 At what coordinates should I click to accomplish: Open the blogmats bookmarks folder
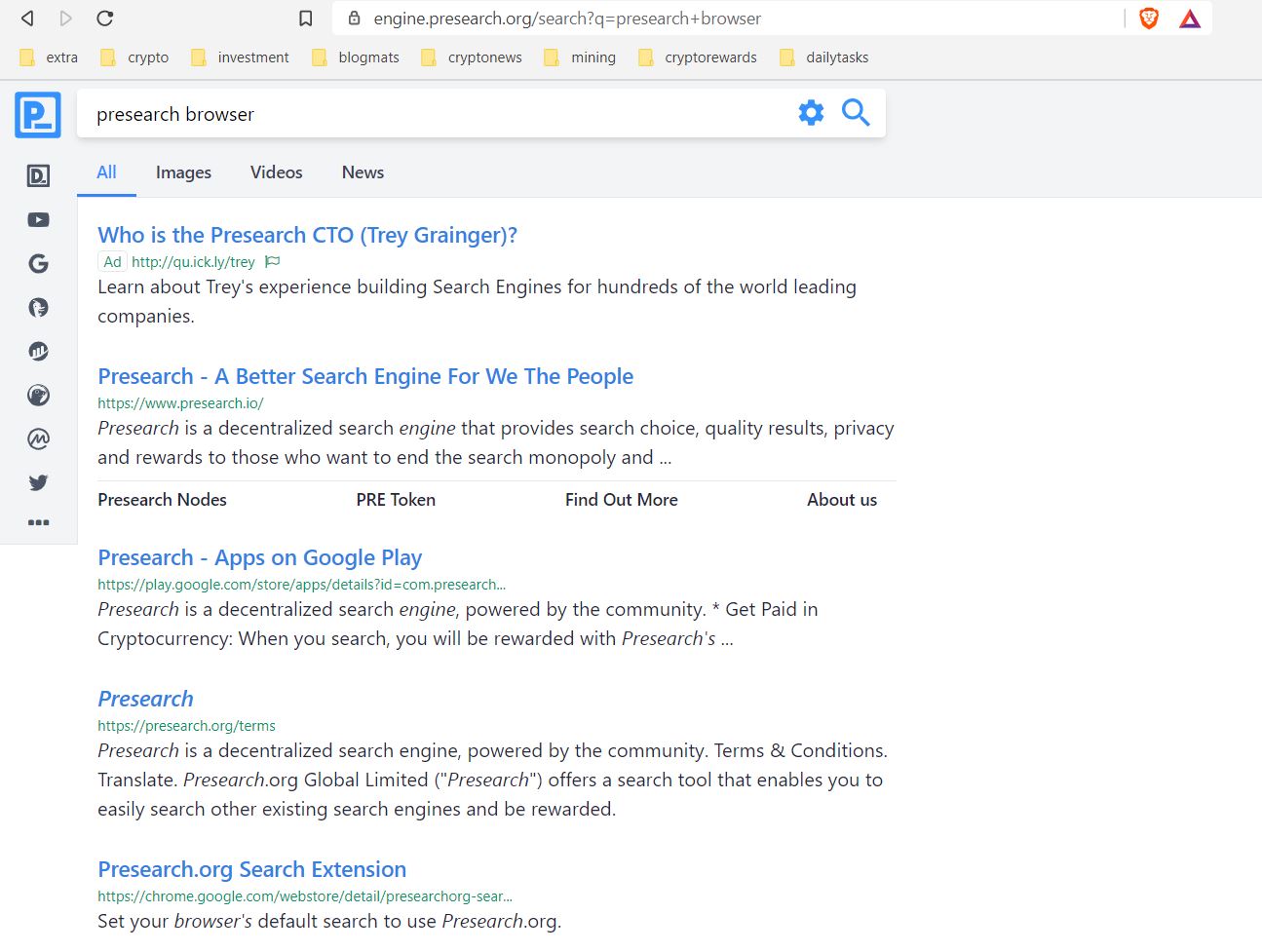coord(356,57)
